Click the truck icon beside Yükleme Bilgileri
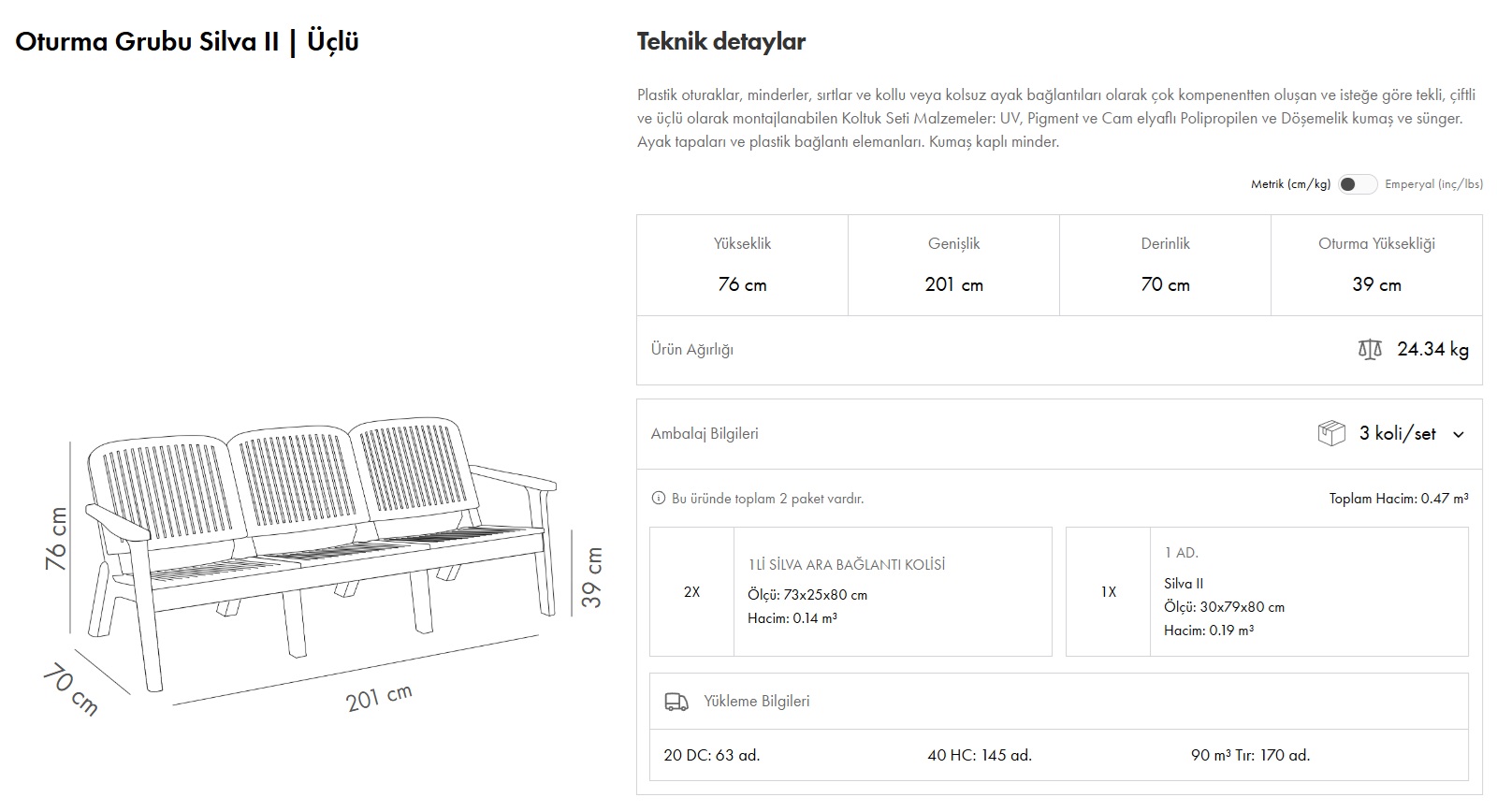Image resolution: width=1497 pixels, height=812 pixels. tap(676, 702)
